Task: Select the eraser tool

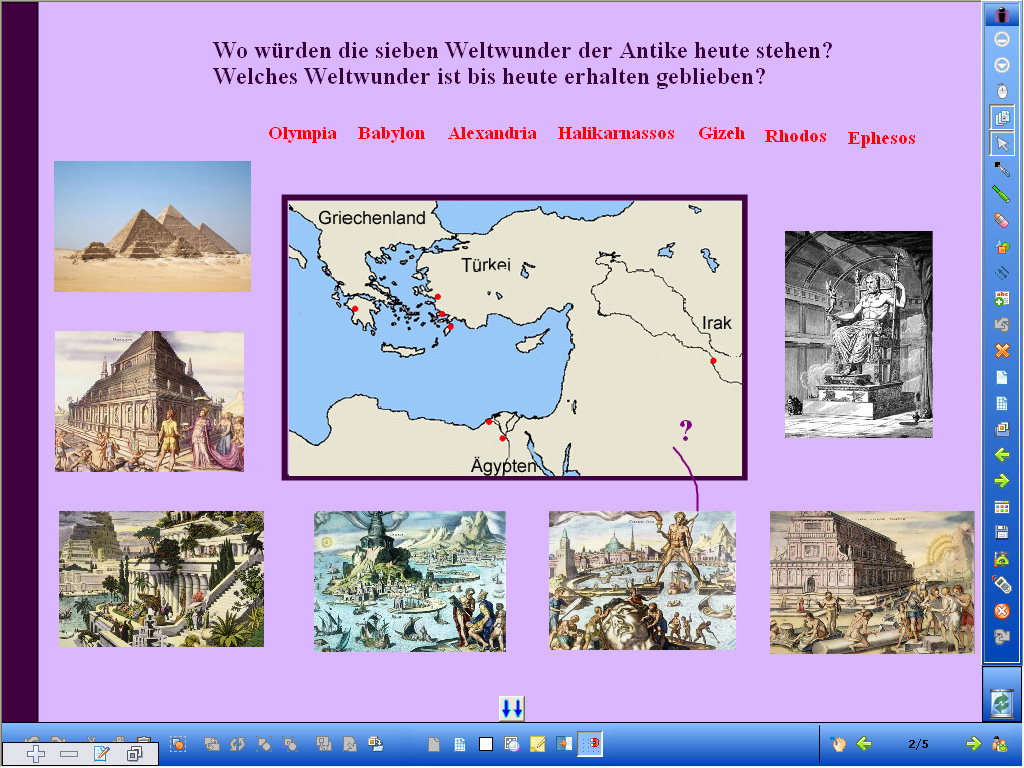Action: [x=1002, y=221]
